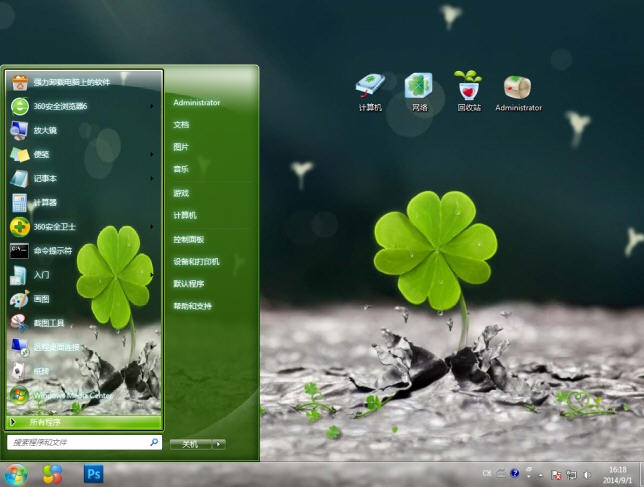Expand the 记事本 jump list arrow
Viewport: 644px width, 487px height.
(152, 178)
